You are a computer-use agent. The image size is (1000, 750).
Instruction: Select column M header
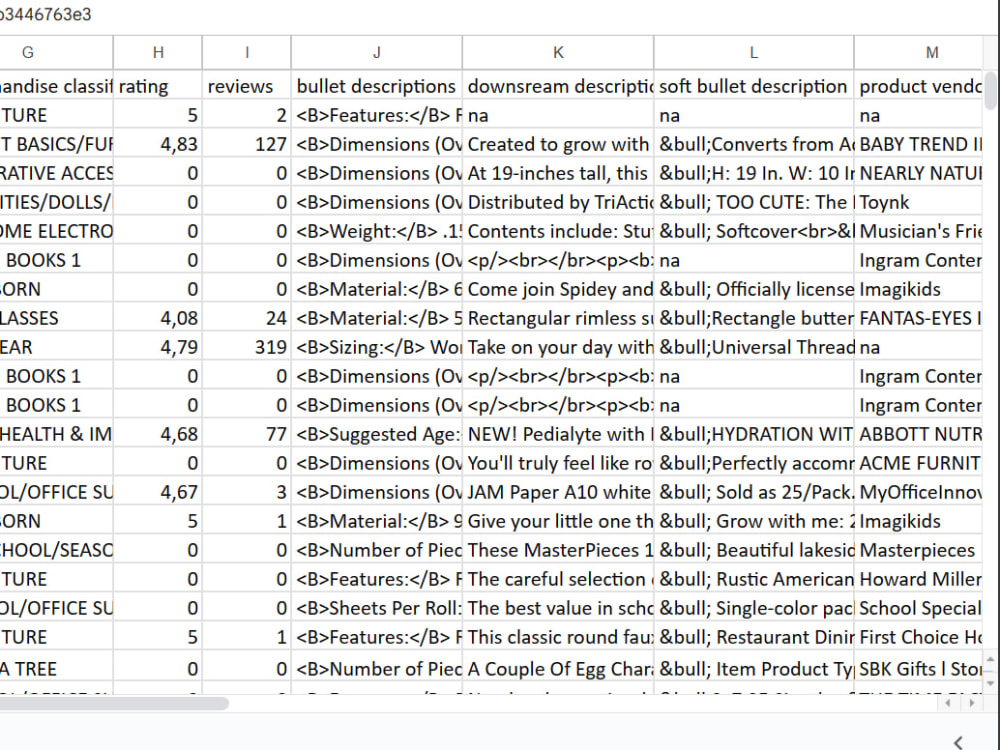[918, 52]
